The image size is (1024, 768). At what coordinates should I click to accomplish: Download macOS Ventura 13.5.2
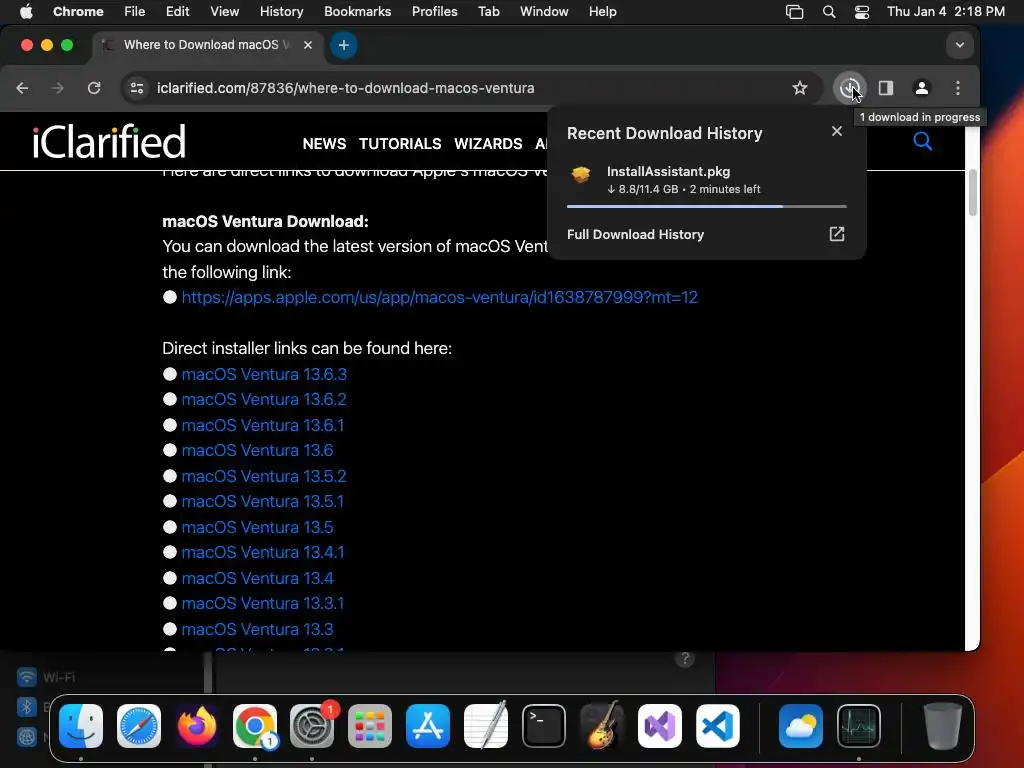point(264,476)
